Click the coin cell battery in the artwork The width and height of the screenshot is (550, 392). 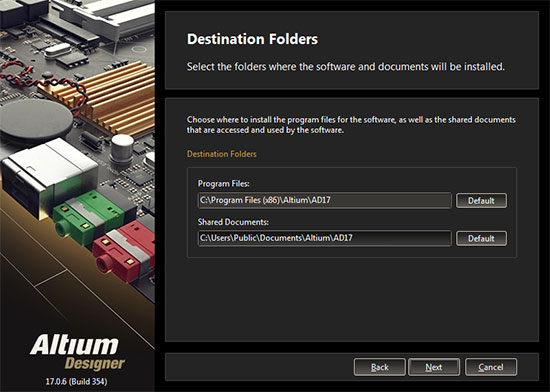(x=35, y=119)
